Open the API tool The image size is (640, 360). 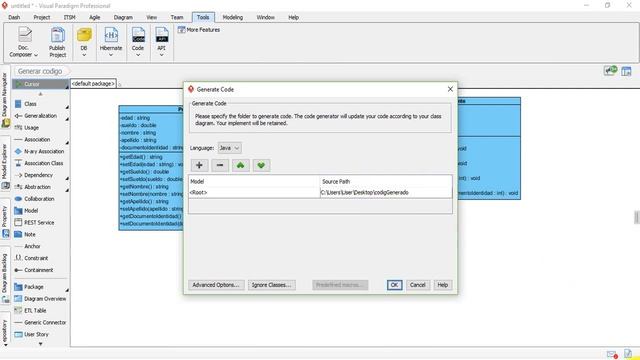(x=162, y=42)
